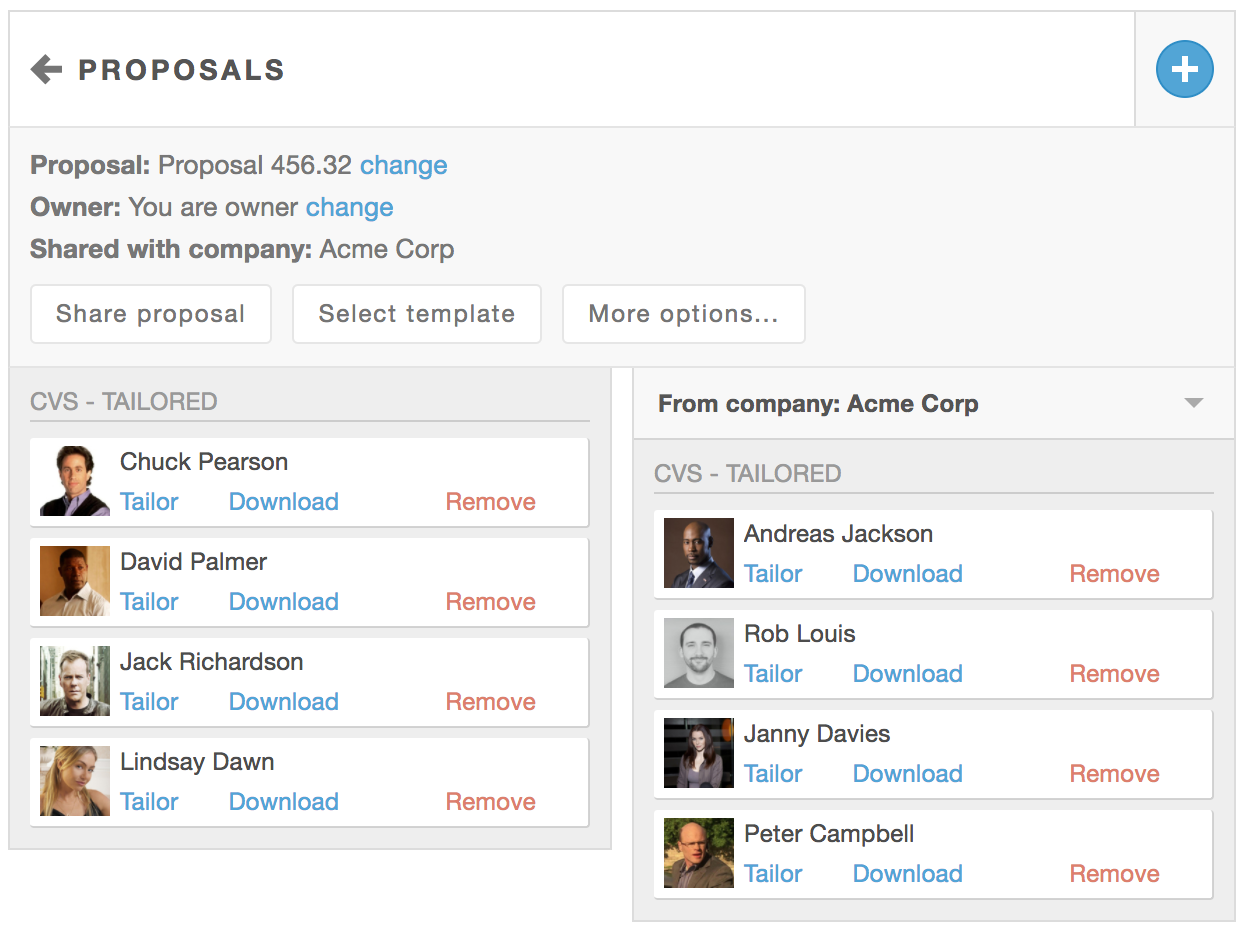Click Rob Louis's grayscale profile photo

(x=699, y=654)
